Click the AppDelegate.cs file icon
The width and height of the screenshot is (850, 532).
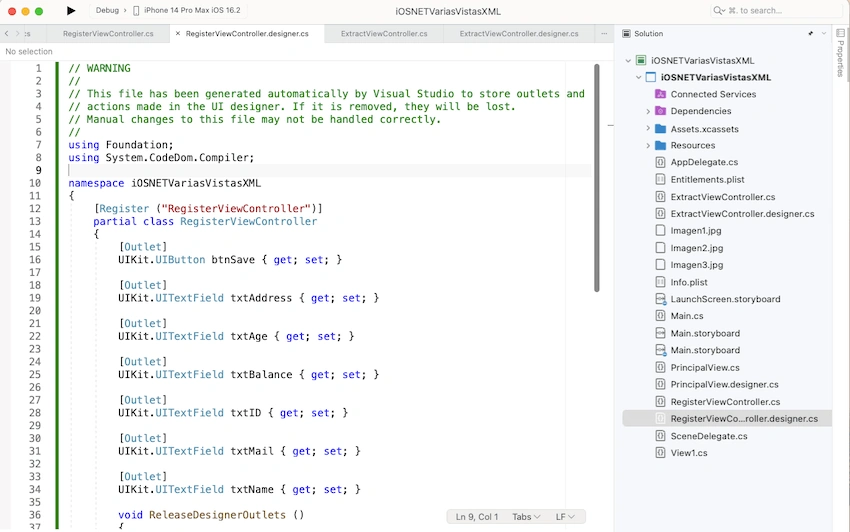660,162
